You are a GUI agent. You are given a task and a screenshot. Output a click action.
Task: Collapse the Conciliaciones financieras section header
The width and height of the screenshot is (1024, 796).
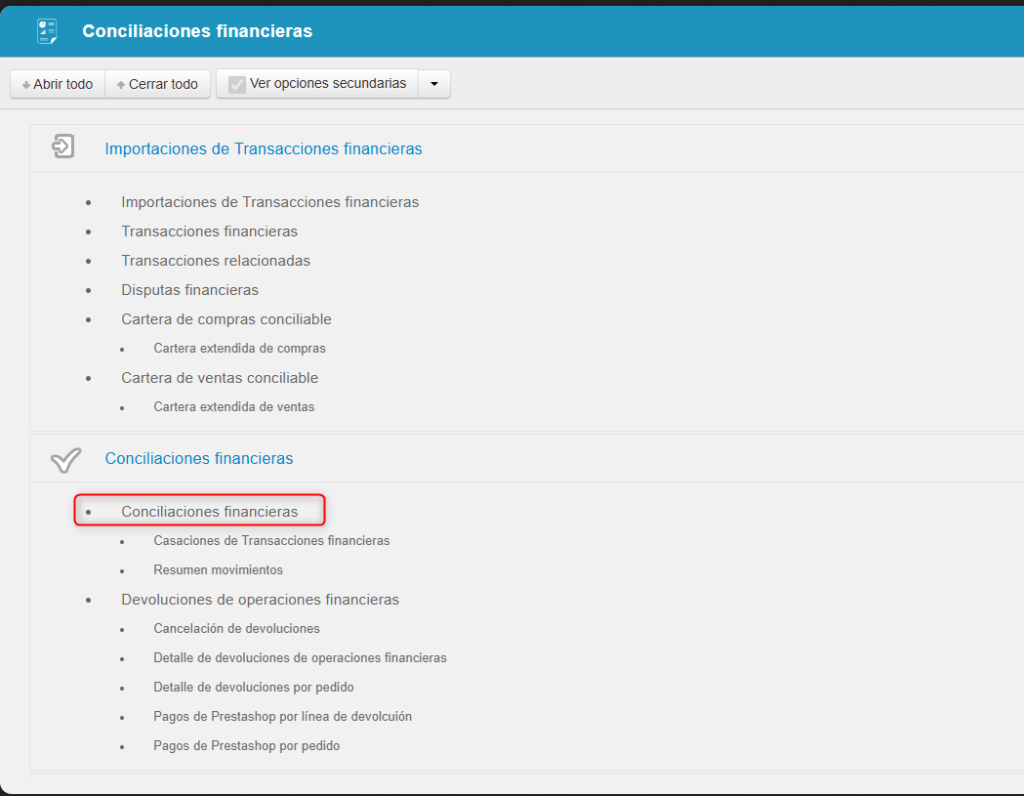coord(199,458)
